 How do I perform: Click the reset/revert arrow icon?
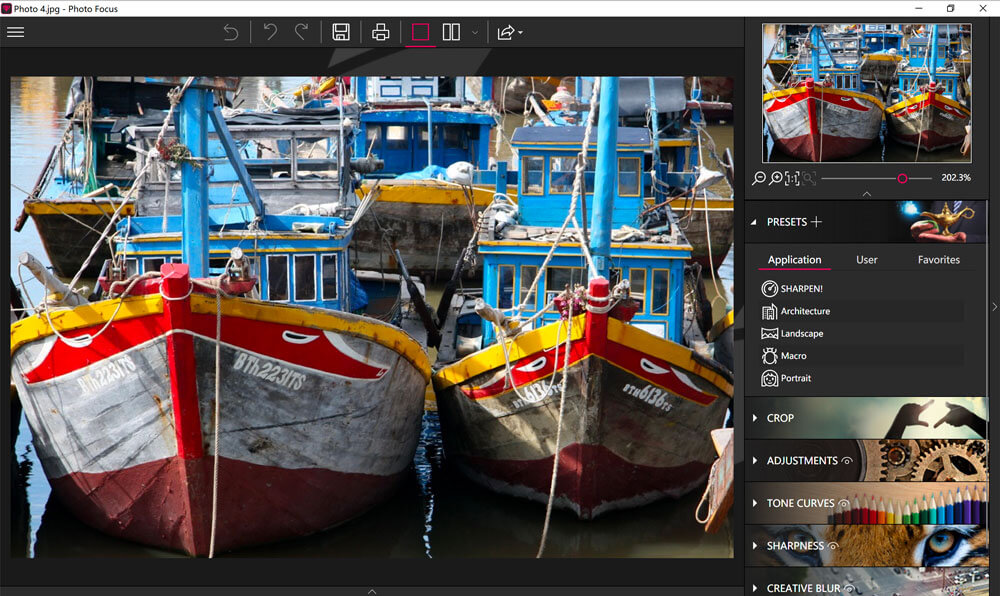click(x=230, y=32)
